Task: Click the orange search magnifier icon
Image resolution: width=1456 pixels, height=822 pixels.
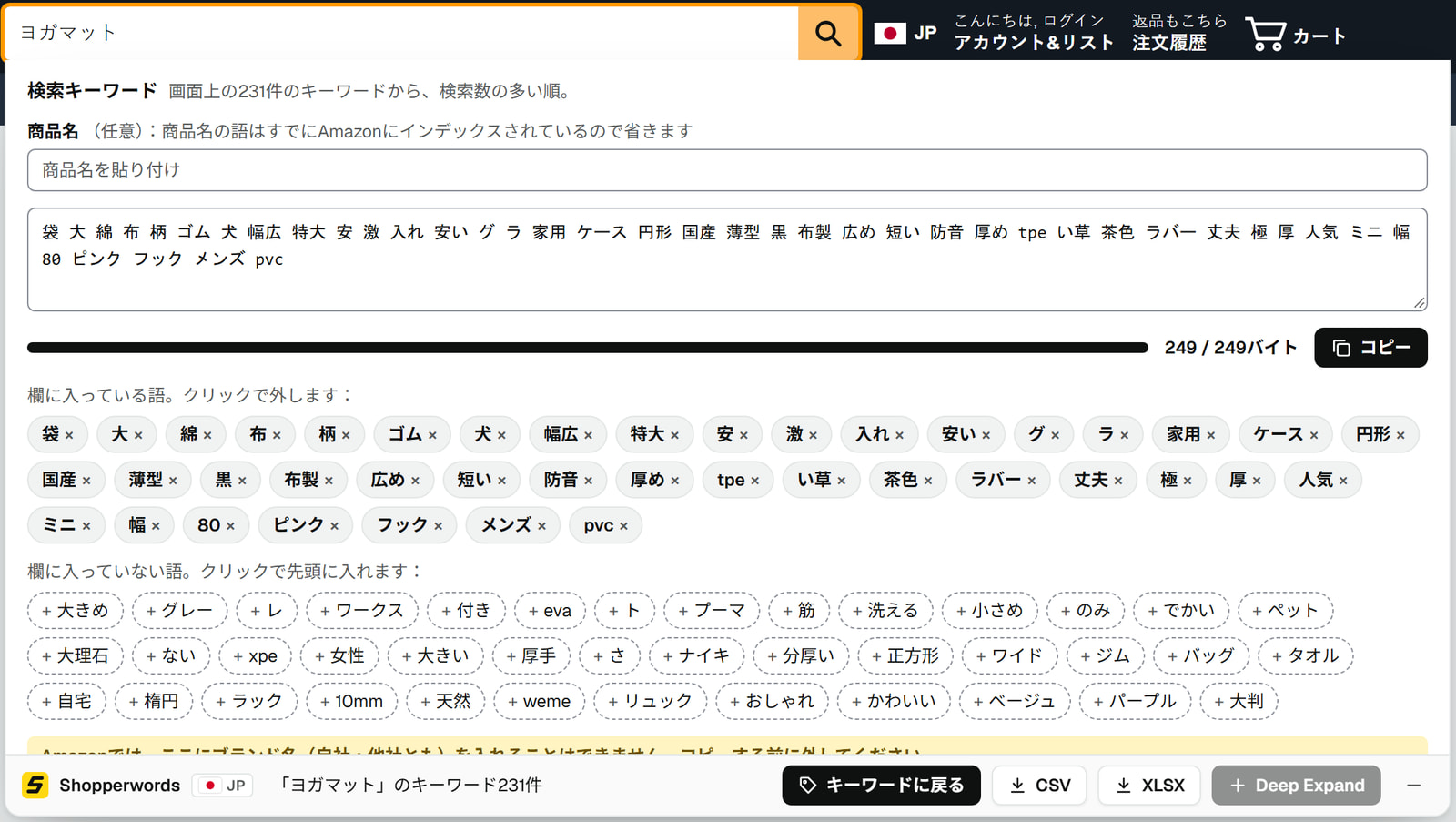Action: click(x=828, y=33)
